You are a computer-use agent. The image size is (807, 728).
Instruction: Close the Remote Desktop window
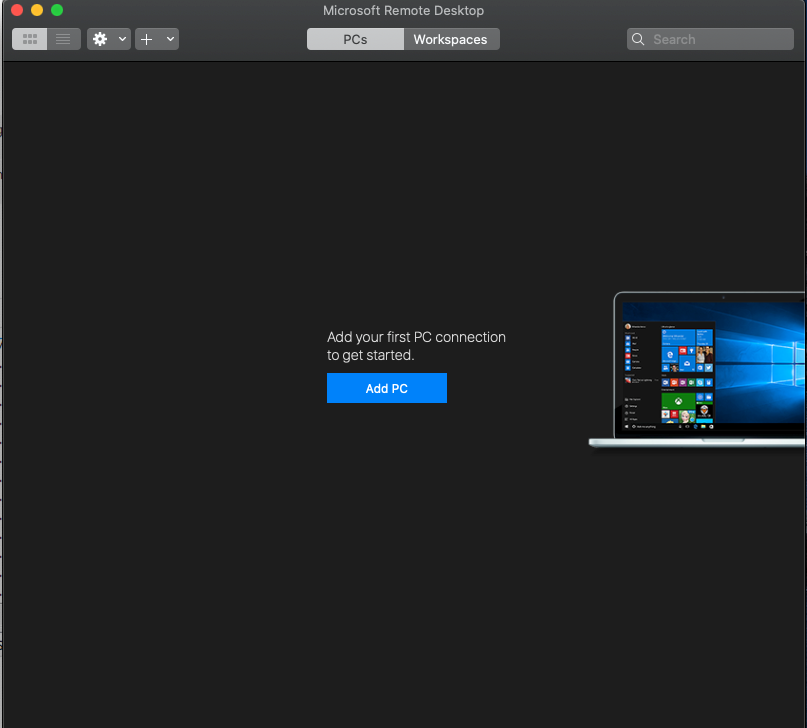click(x=17, y=10)
